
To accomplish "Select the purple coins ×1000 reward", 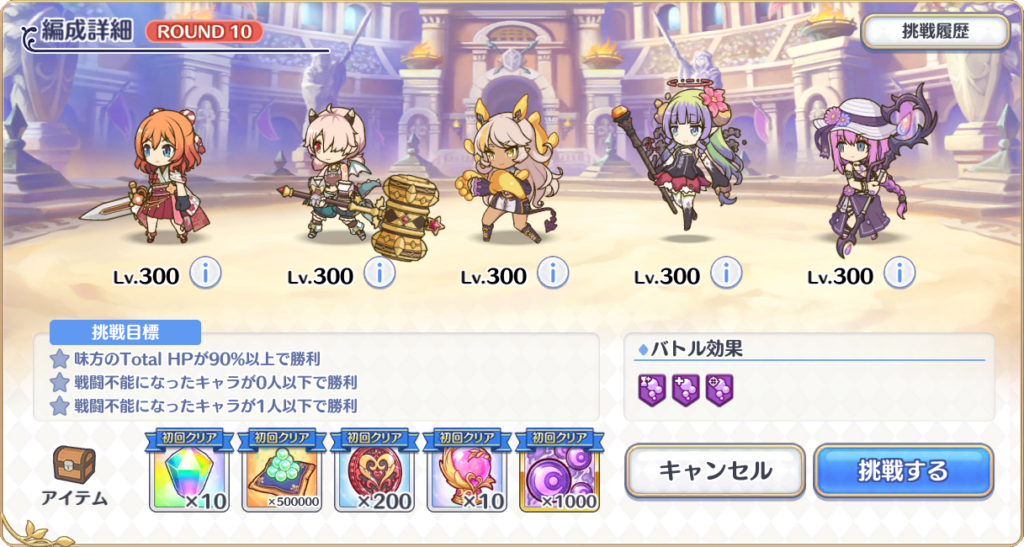I will tap(560, 471).
